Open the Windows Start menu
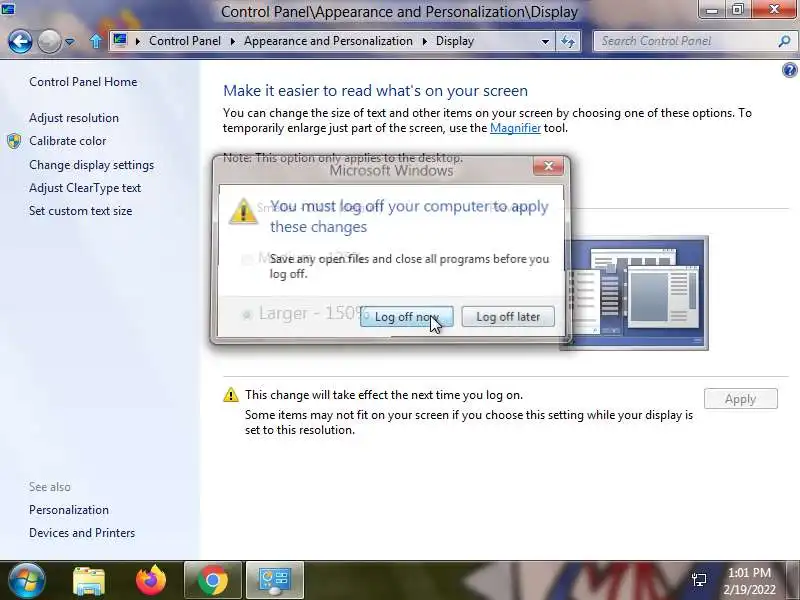The image size is (800, 600). coord(26,581)
